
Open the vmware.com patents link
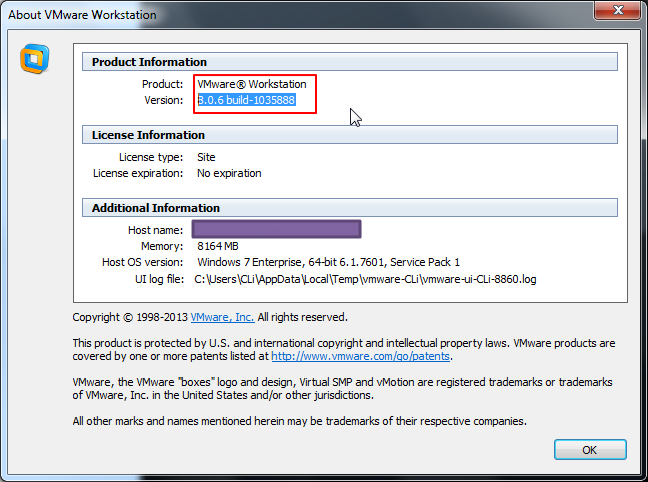[360, 356]
